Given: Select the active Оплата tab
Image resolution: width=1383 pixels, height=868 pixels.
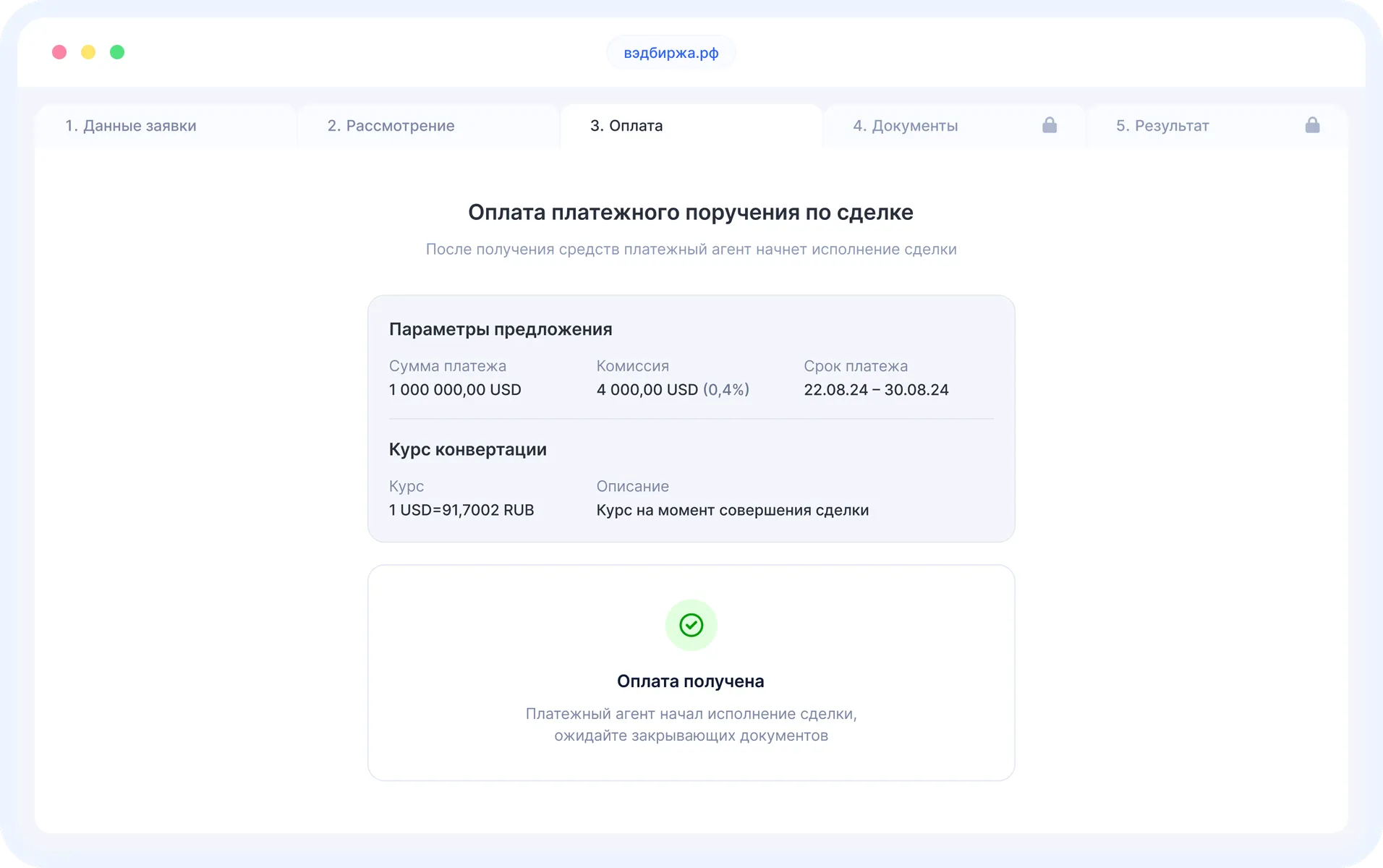Looking at the screenshot, I should [x=626, y=125].
